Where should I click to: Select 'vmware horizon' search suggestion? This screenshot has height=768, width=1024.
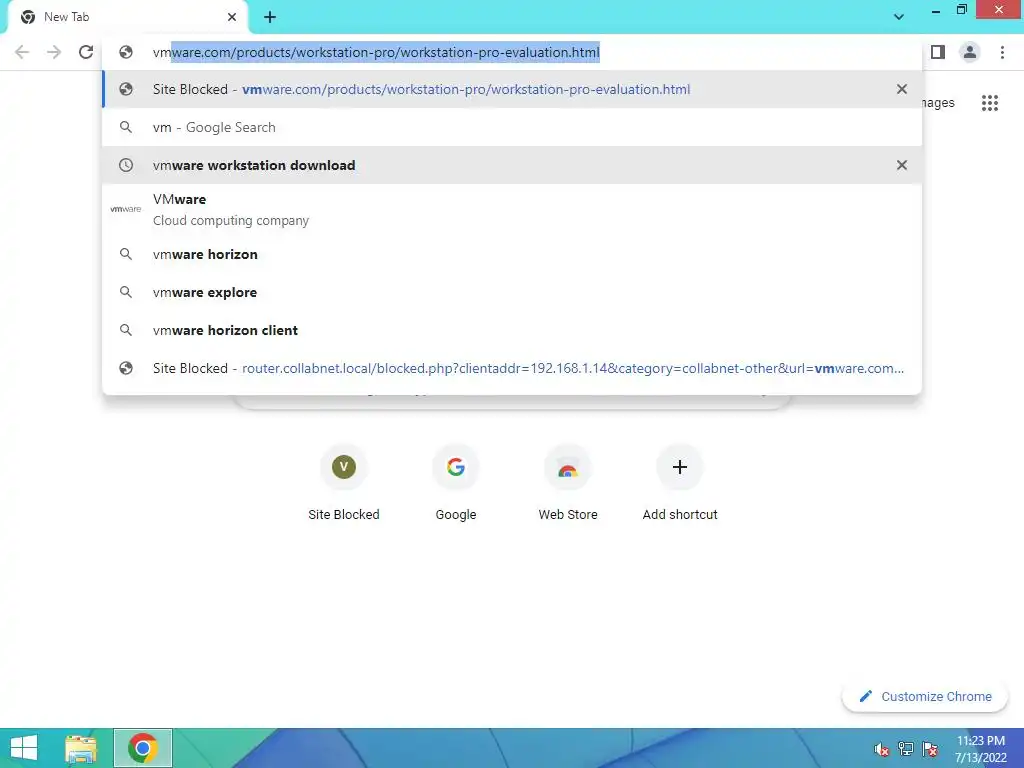512,254
